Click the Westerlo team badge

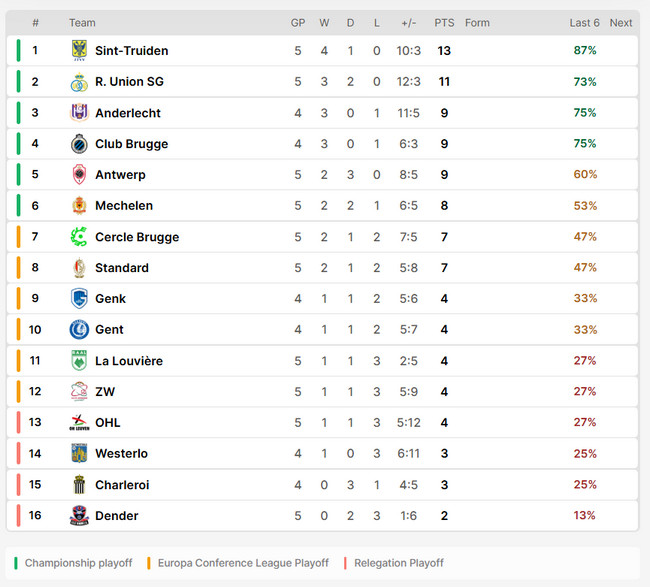tap(79, 454)
